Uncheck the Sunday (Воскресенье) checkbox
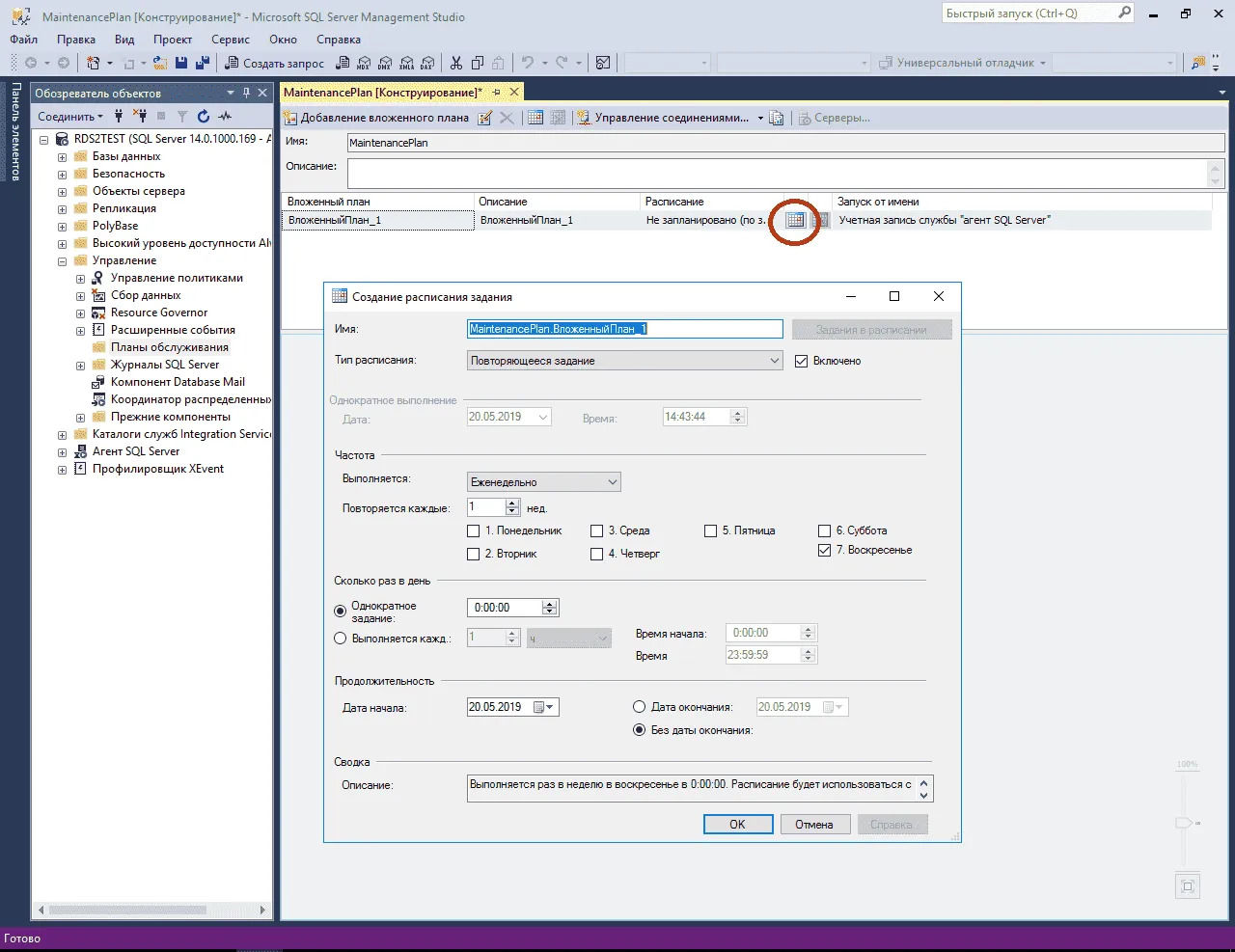The width and height of the screenshot is (1235, 952). (x=824, y=550)
